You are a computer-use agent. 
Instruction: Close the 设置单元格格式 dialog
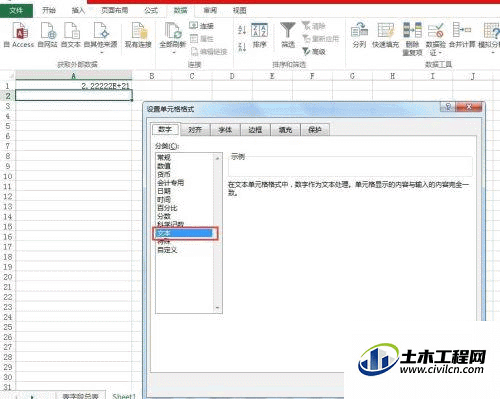[x=469, y=107]
